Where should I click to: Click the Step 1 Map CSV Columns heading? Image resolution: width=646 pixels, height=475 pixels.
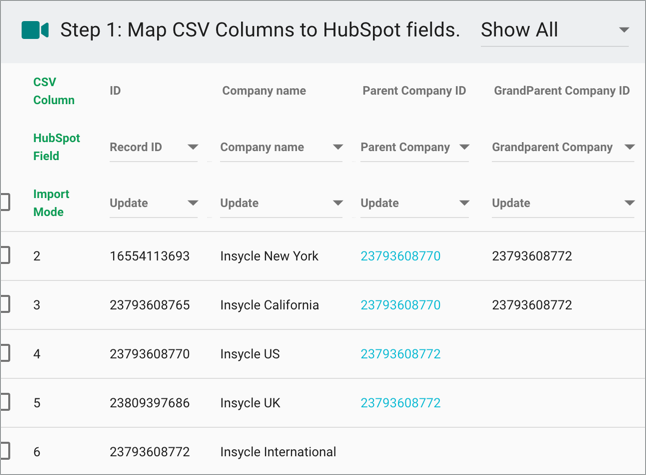[x=260, y=30]
